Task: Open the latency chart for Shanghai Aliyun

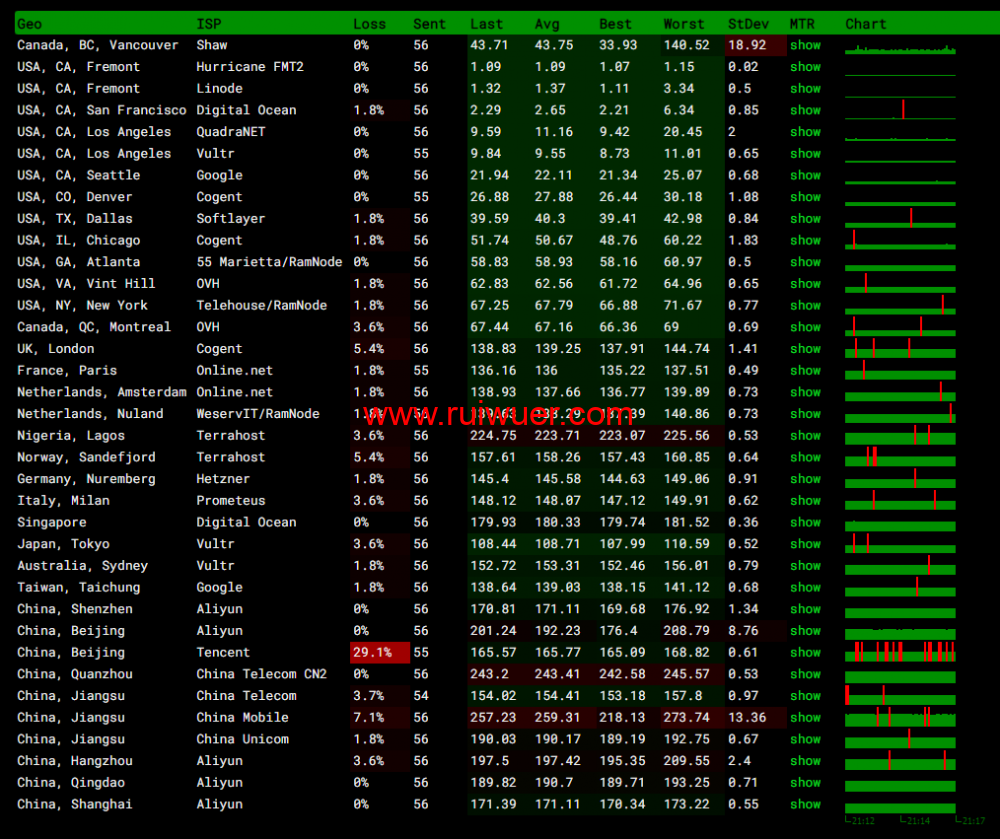Action: tap(900, 805)
